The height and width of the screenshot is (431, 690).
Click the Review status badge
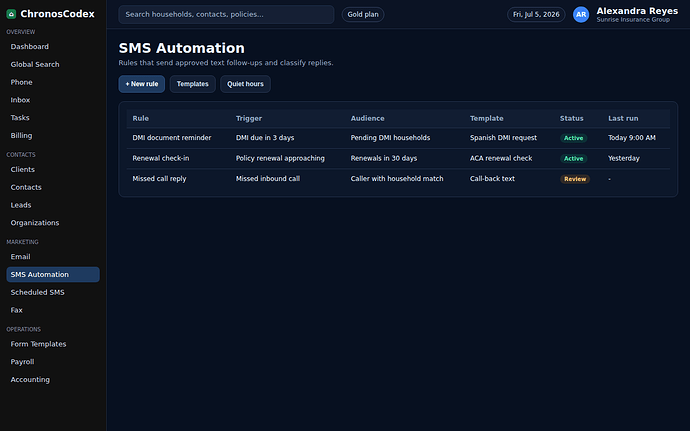click(x=575, y=179)
